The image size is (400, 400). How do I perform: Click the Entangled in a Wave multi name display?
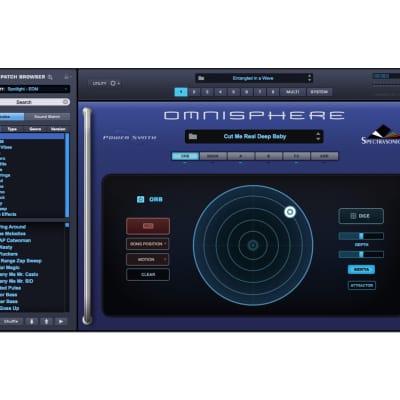[x=253, y=78]
